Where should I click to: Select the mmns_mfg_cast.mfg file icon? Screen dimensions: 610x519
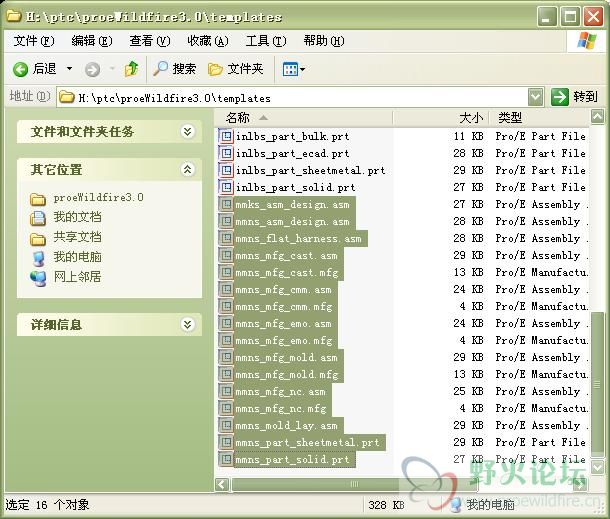(226, 272)
